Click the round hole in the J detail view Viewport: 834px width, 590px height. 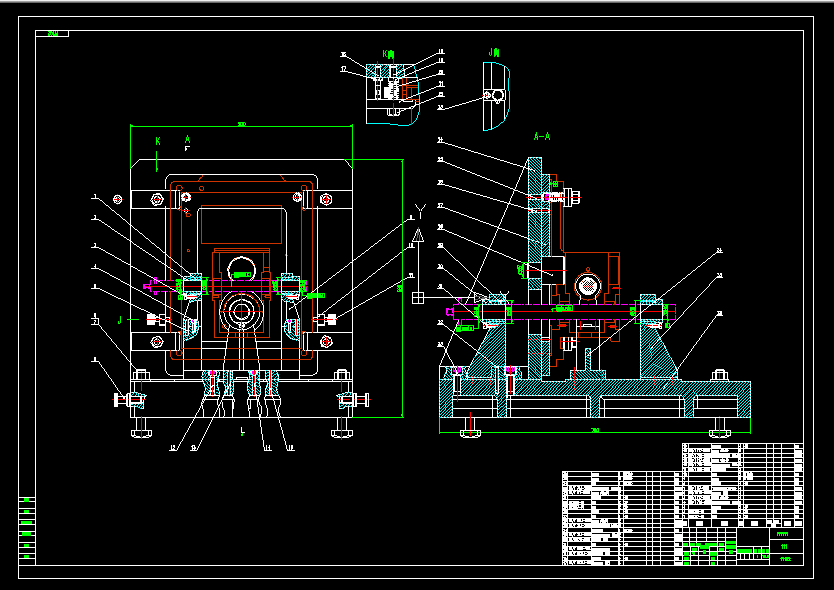click(x=498, y=95)
